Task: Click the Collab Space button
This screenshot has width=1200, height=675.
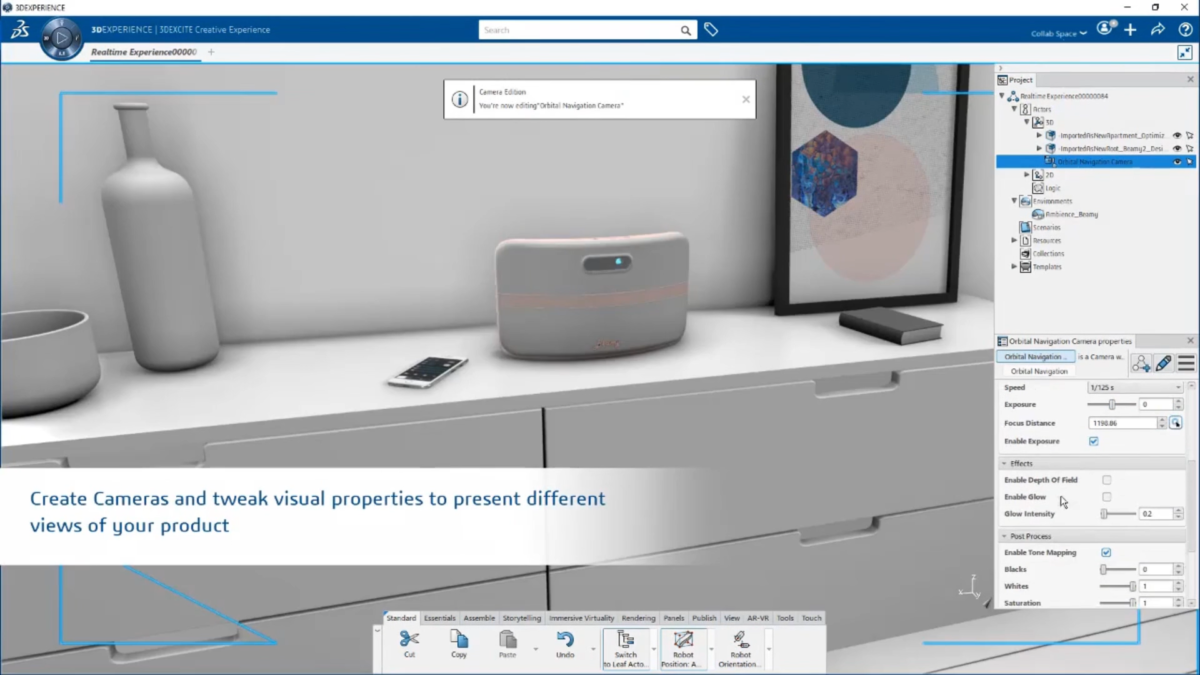Action: coord(1059,34)
